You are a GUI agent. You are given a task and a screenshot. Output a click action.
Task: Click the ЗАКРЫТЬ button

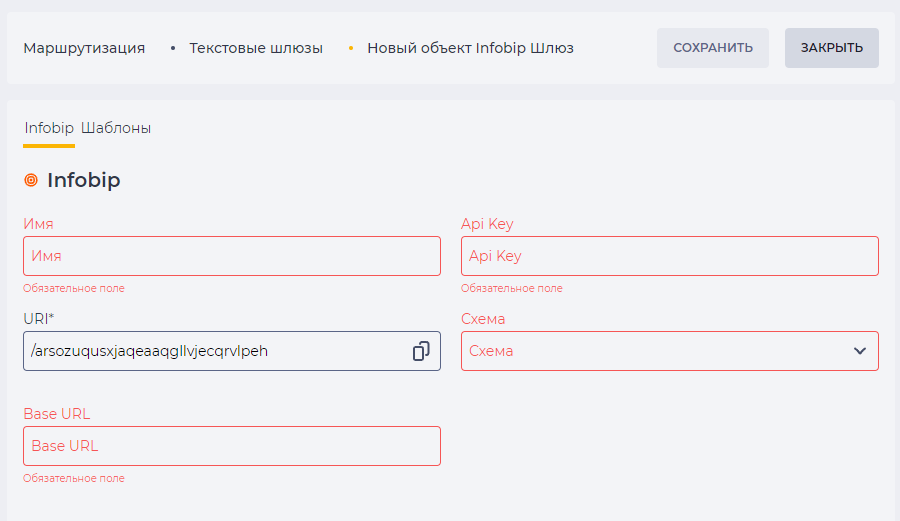click(x=832, y=48)
